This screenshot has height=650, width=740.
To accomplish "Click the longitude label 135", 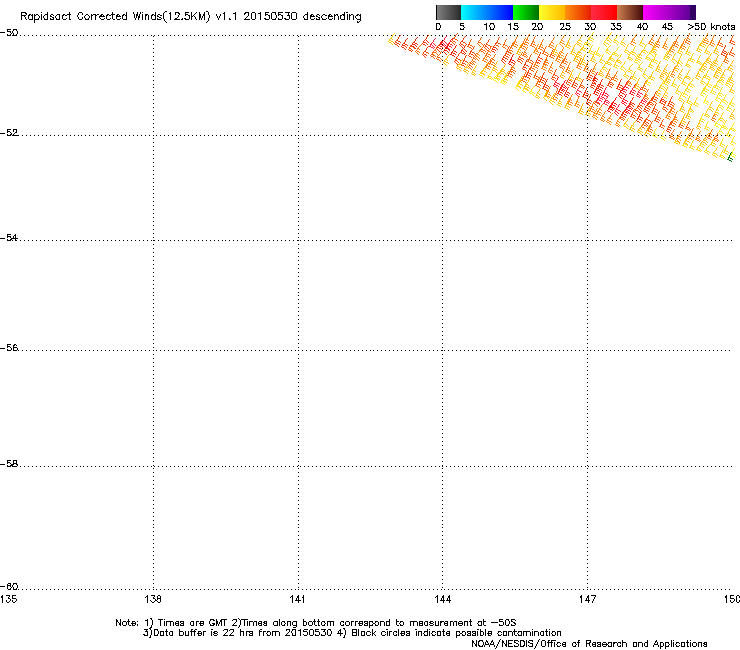I will (8, 599).
